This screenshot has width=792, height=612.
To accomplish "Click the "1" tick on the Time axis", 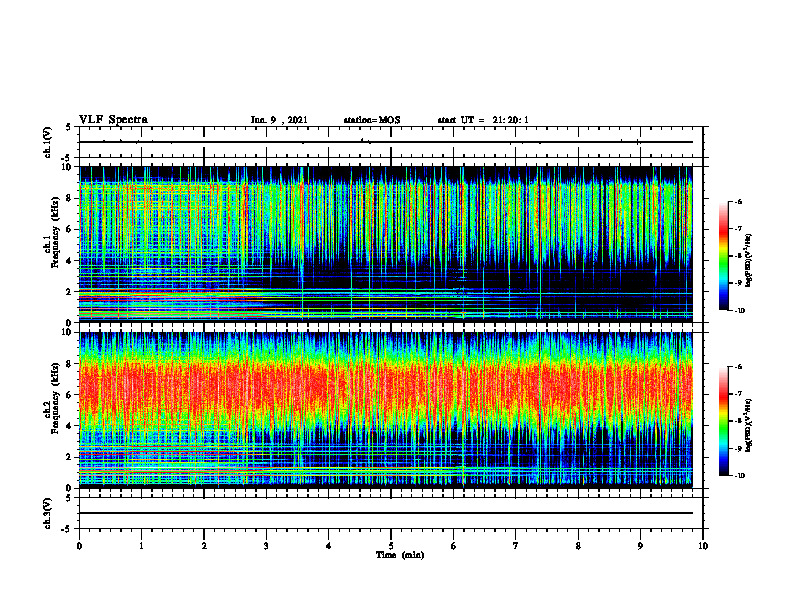I will (x=141, y=546).
